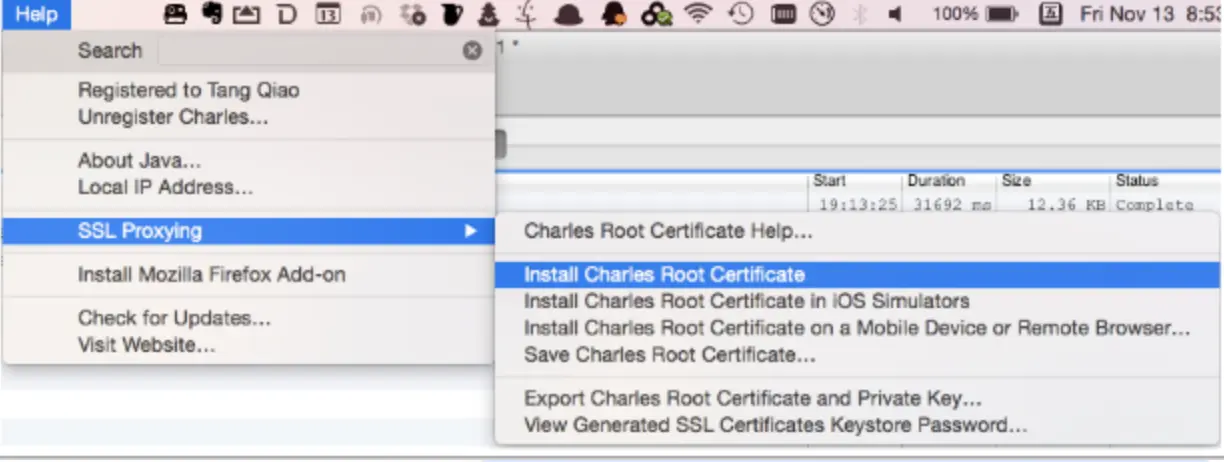
Task: Click the Fri Nov 13 date and time
Action: pyautogui.click(x=1151, y=14)
